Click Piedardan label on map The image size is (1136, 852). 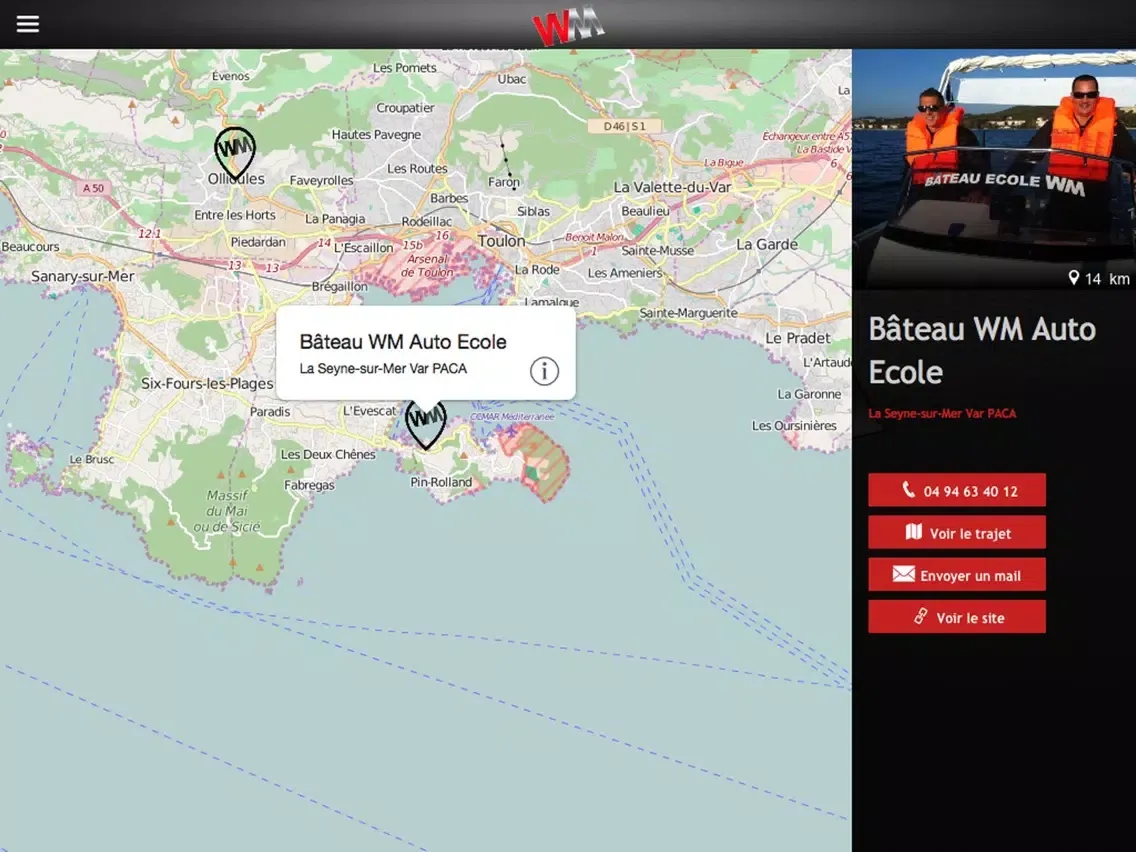click(x=258, y=242)
